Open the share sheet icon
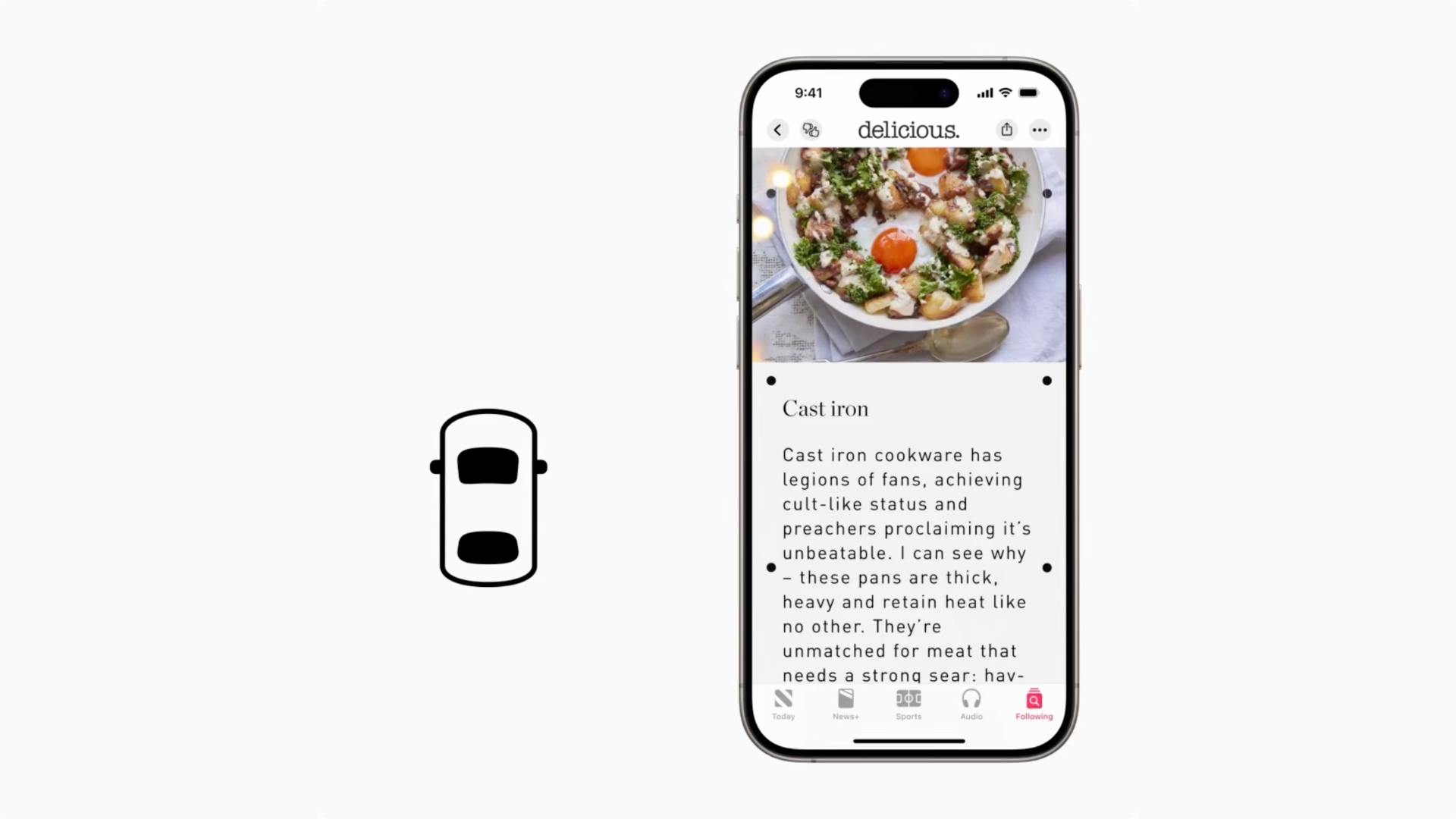Viewport: 1456px width, 819px height. coord(1007,129)
